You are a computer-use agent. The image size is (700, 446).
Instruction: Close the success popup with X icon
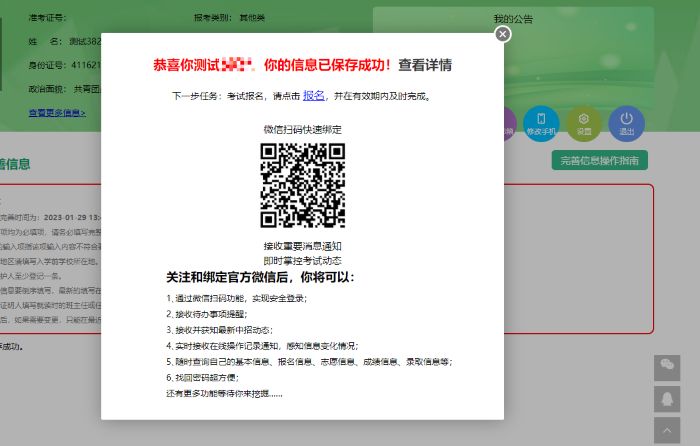(503, 34)
